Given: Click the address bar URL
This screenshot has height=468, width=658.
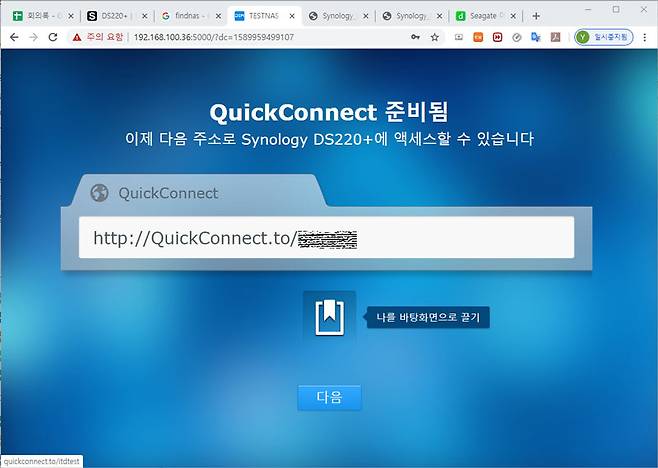Looking at the screenshot, I should click(214, 37).
